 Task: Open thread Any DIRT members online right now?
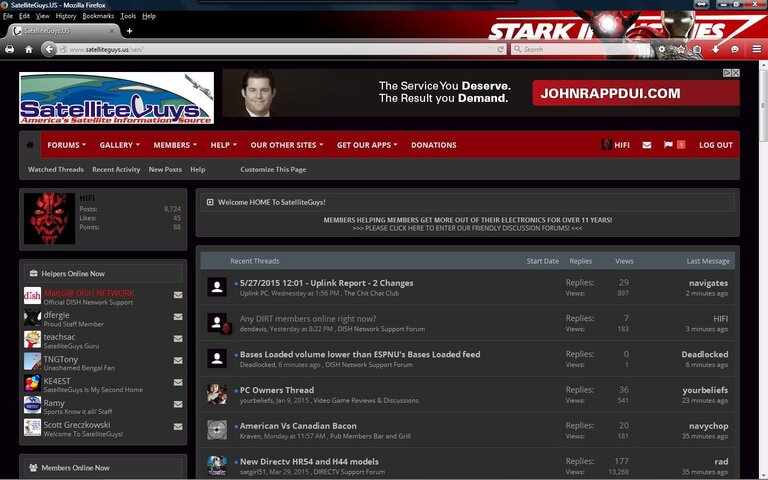coord(308,318)
